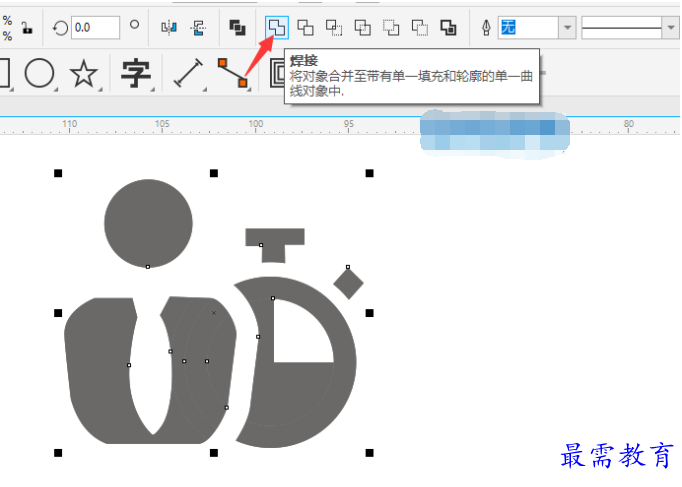
Task: Click the line style preview box
Action: [622, 27]
